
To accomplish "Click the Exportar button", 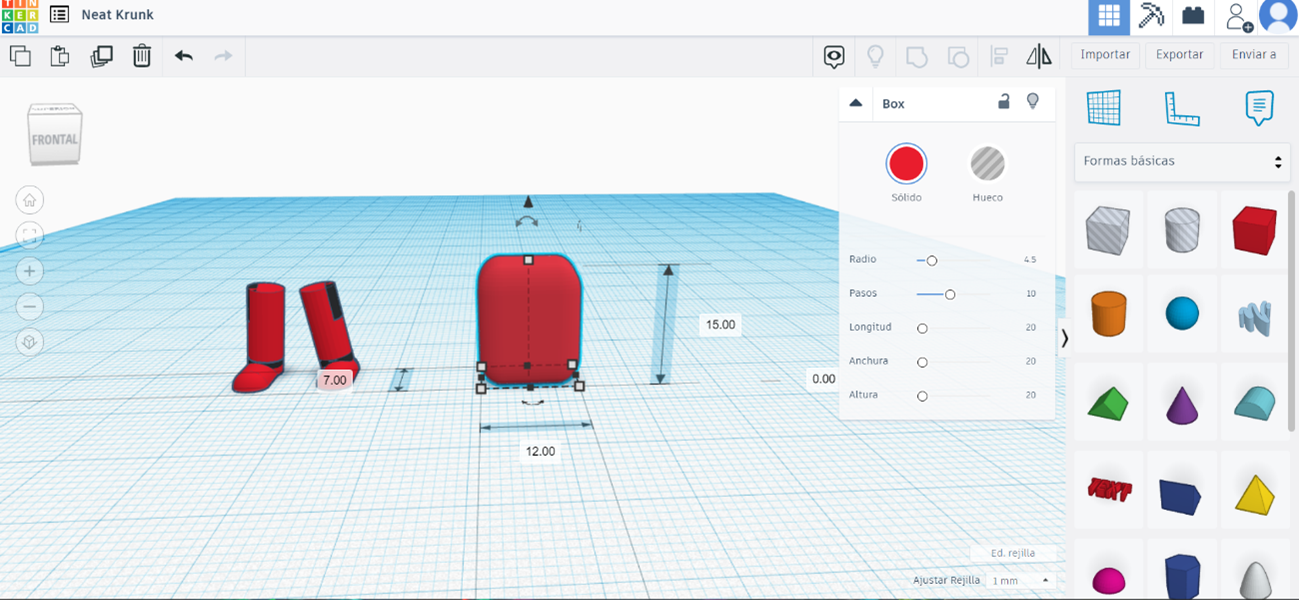I will pos(1179,55).
